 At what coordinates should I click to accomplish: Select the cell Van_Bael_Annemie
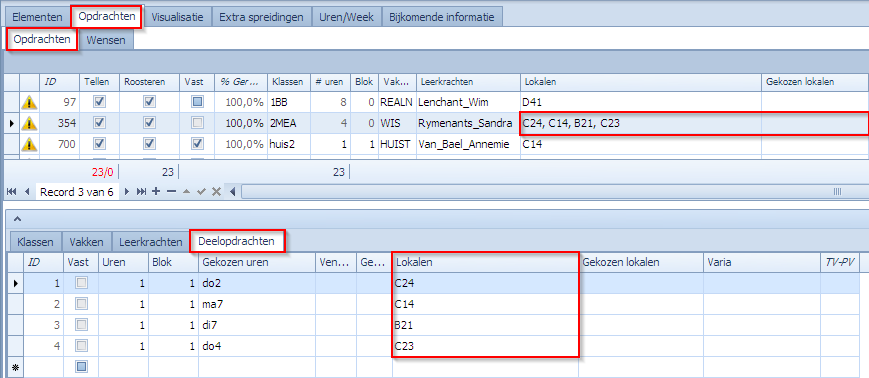pos(468,145)
